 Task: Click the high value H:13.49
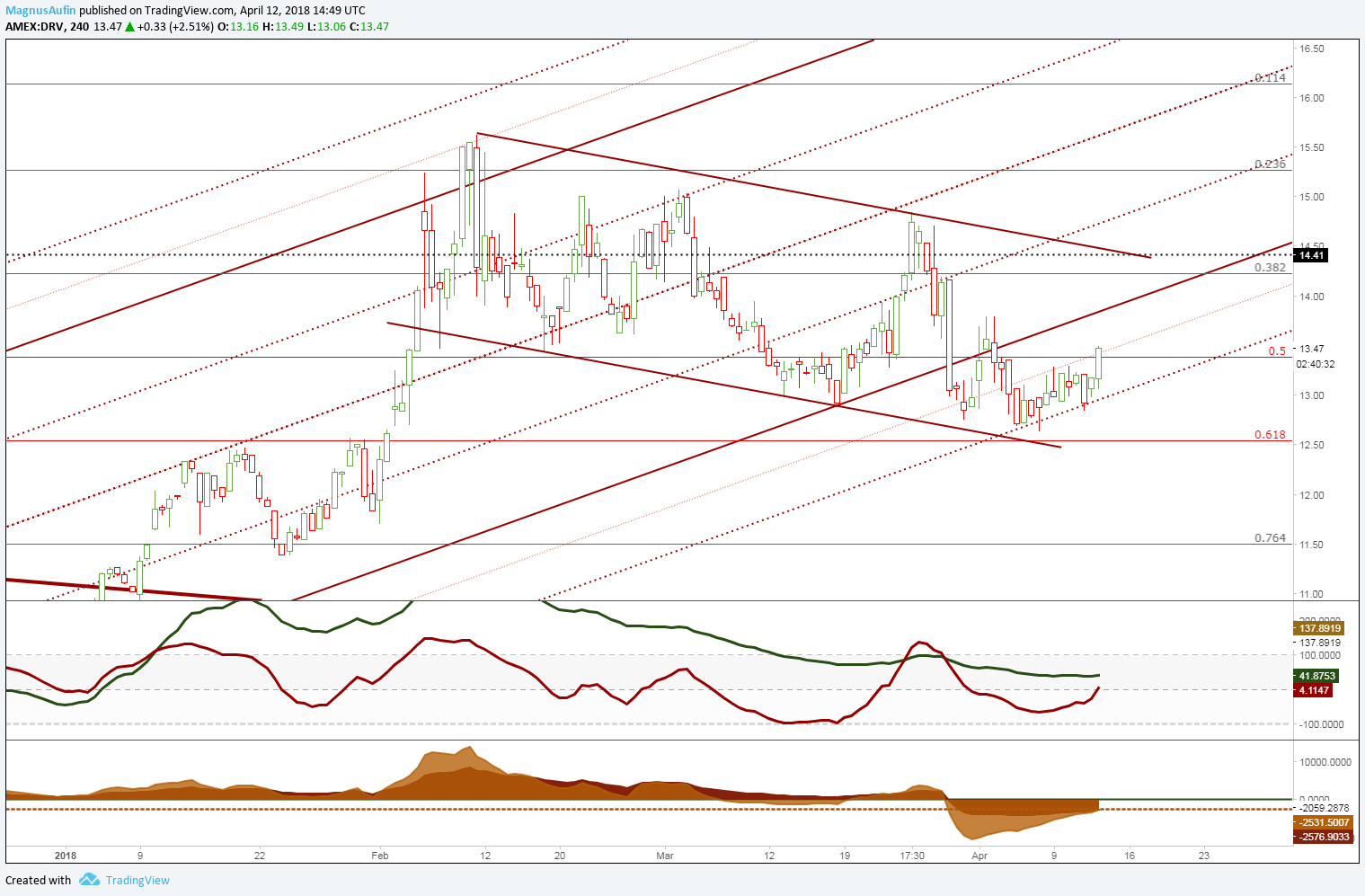pyautogui.click(x=282, y=26)
